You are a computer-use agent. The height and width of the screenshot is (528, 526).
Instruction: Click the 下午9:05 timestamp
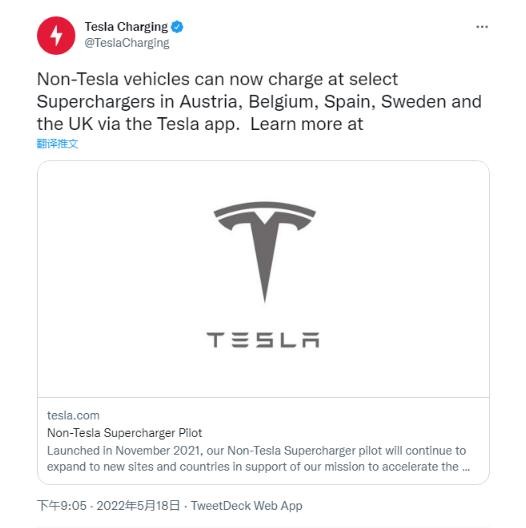tap(62, 506)
